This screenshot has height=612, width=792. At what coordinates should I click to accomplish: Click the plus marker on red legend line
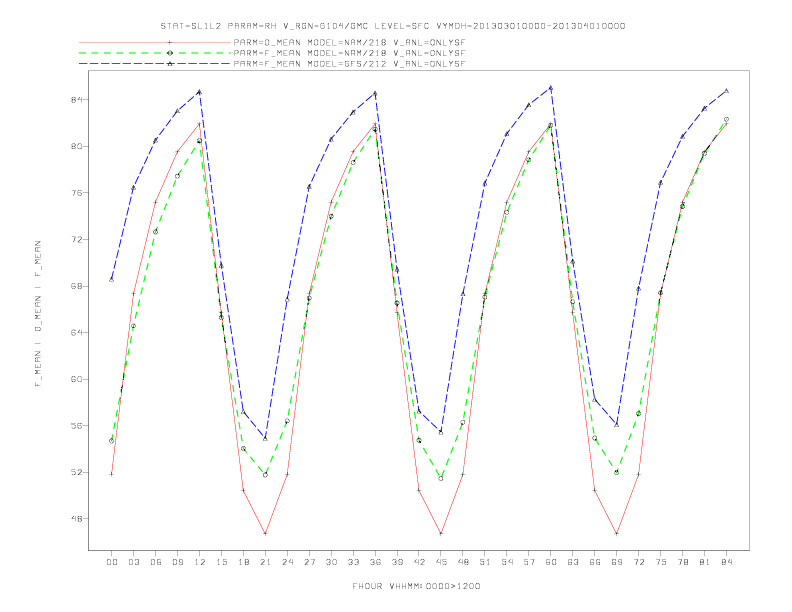[x=170, y=42]
